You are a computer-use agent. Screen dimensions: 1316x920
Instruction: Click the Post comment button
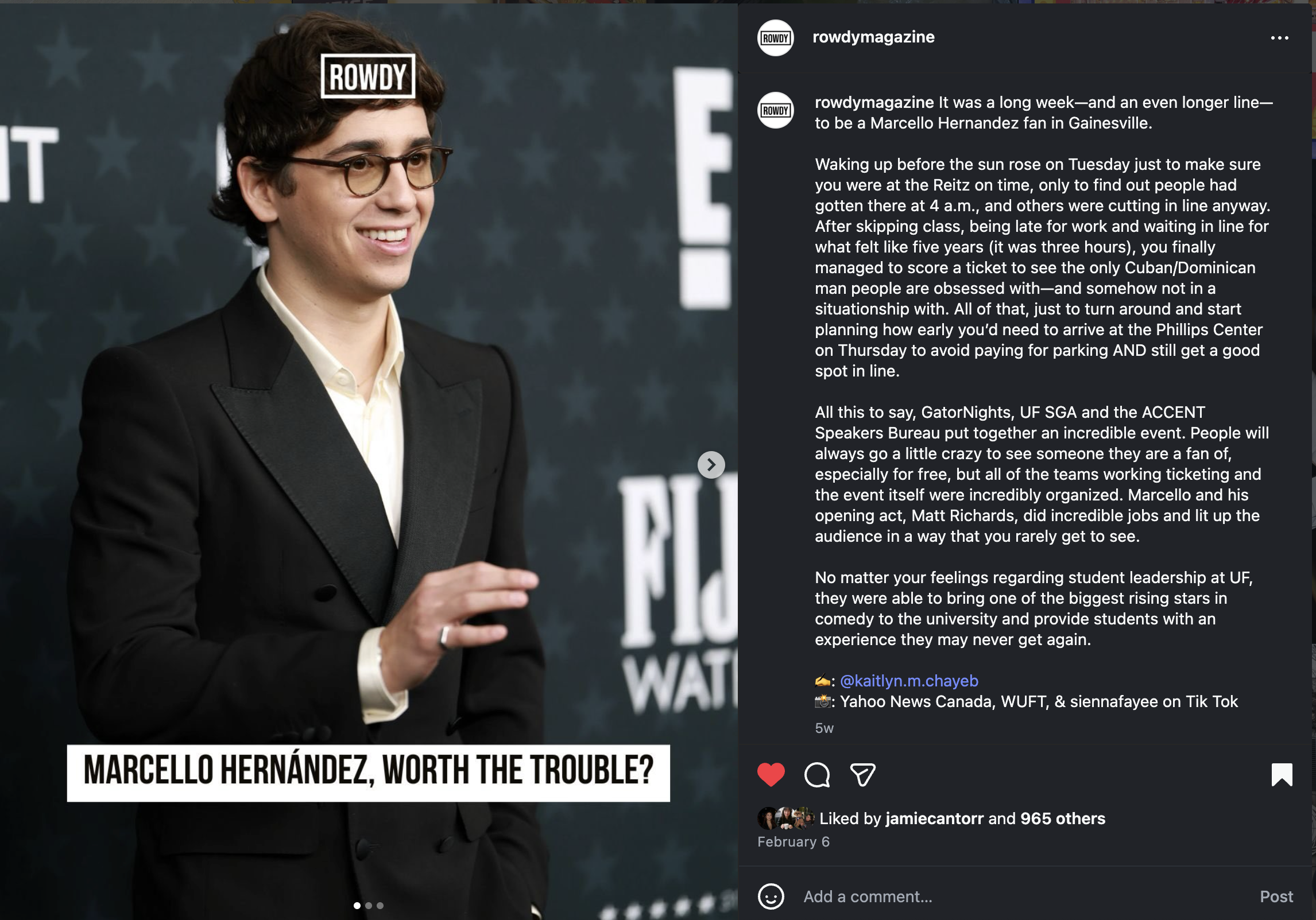pos(1276,896)
